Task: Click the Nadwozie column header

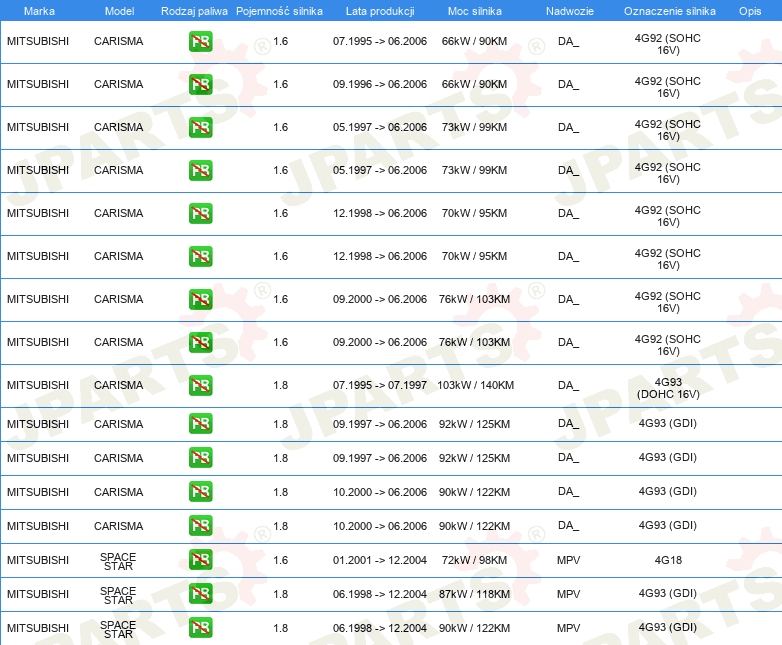Action: pyautogui.click(x=570, y=11)
